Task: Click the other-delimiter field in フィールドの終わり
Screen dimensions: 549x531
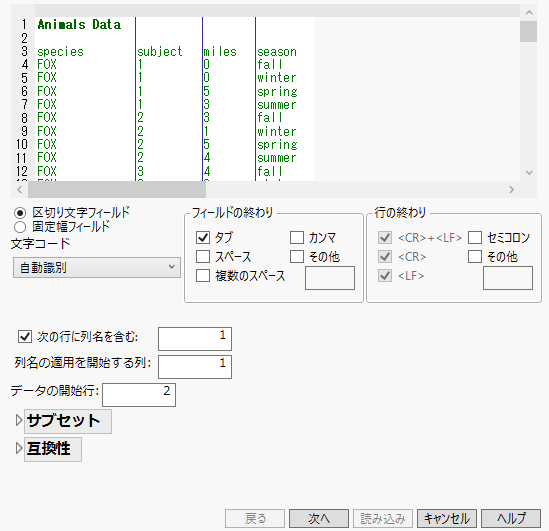Action: pos(330,278)
